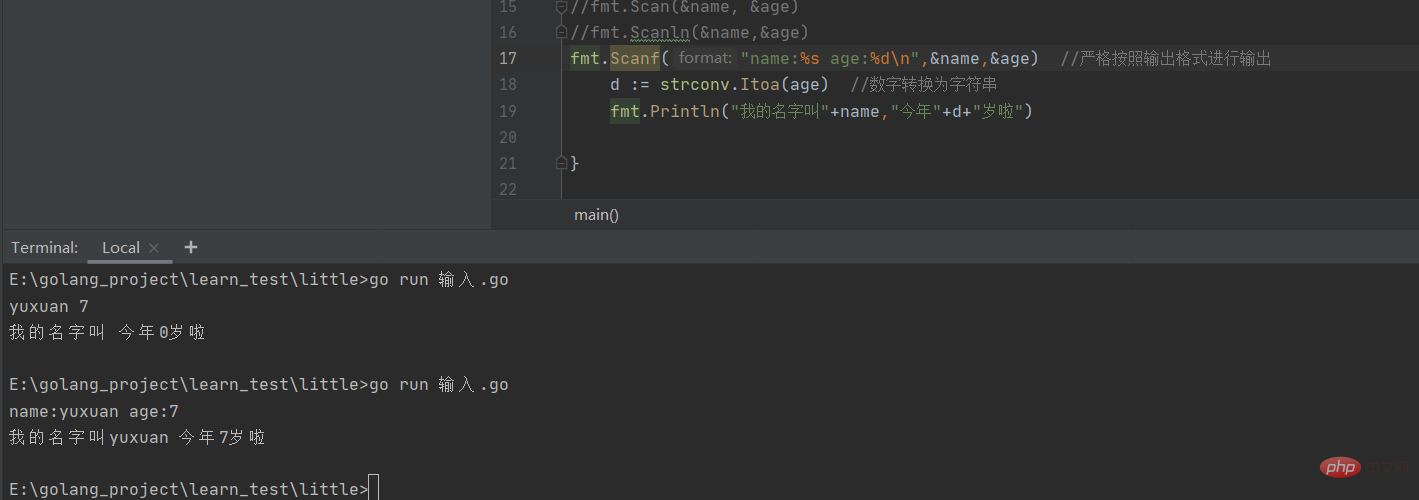
Task: Click the terminal input 'name:yuxuan age:7'
Action: [x=94, y=411]
